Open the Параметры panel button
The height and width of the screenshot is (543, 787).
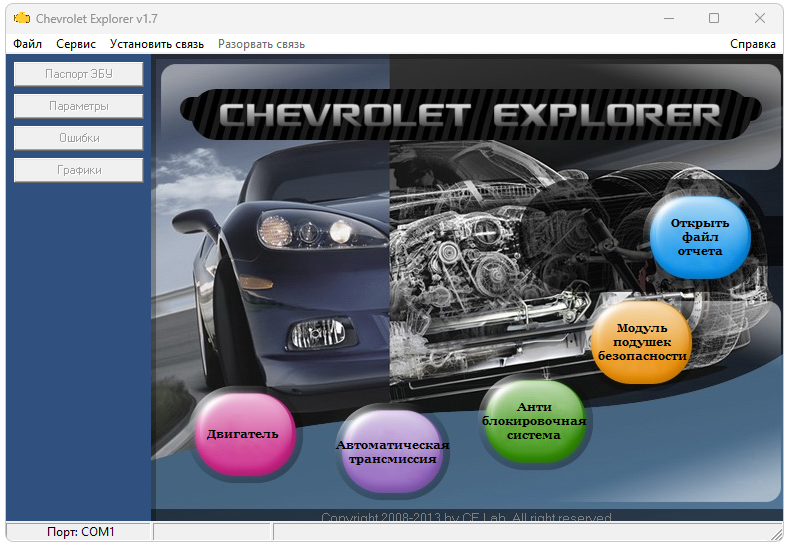[79, 106]
